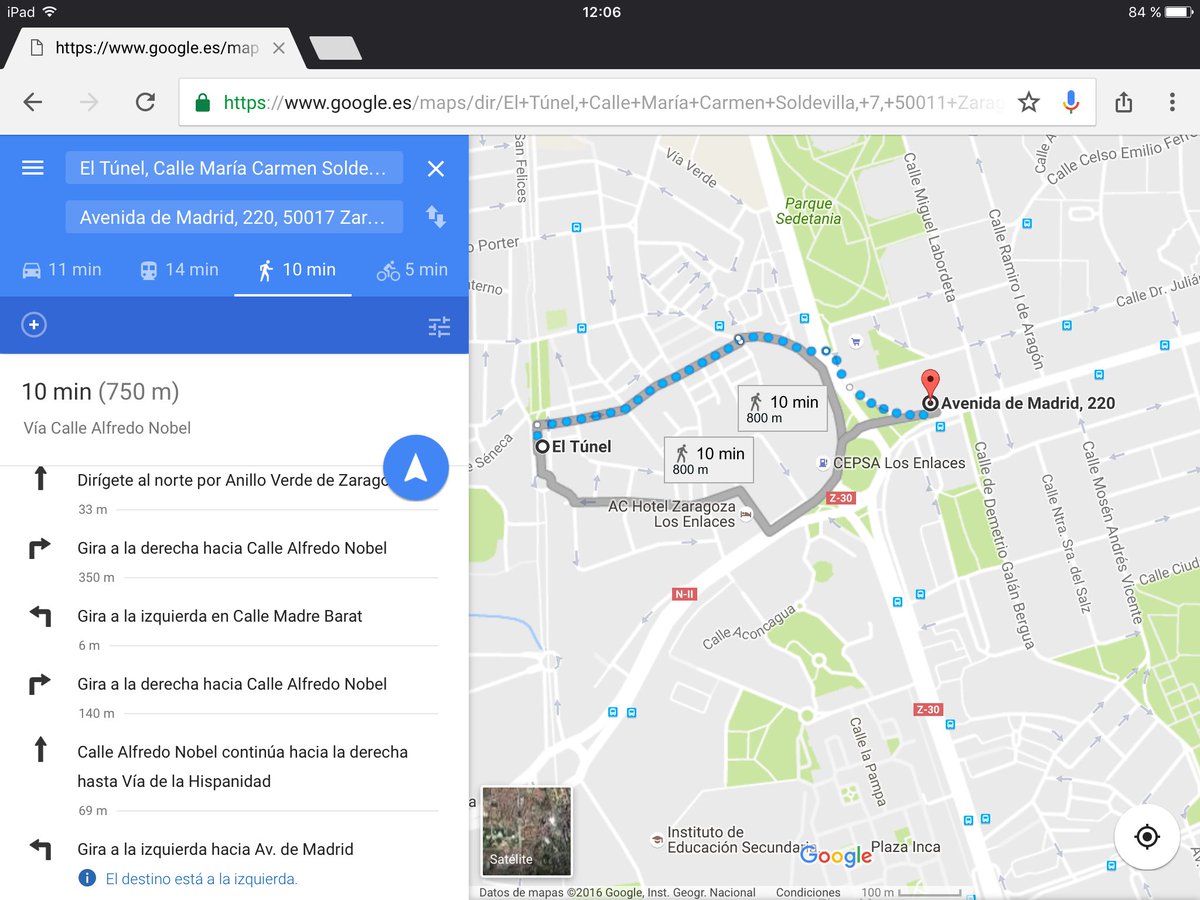The image size is (1200, 900).
Task: Click the 12:06 clock in status bar
Action: pos(601,12)
